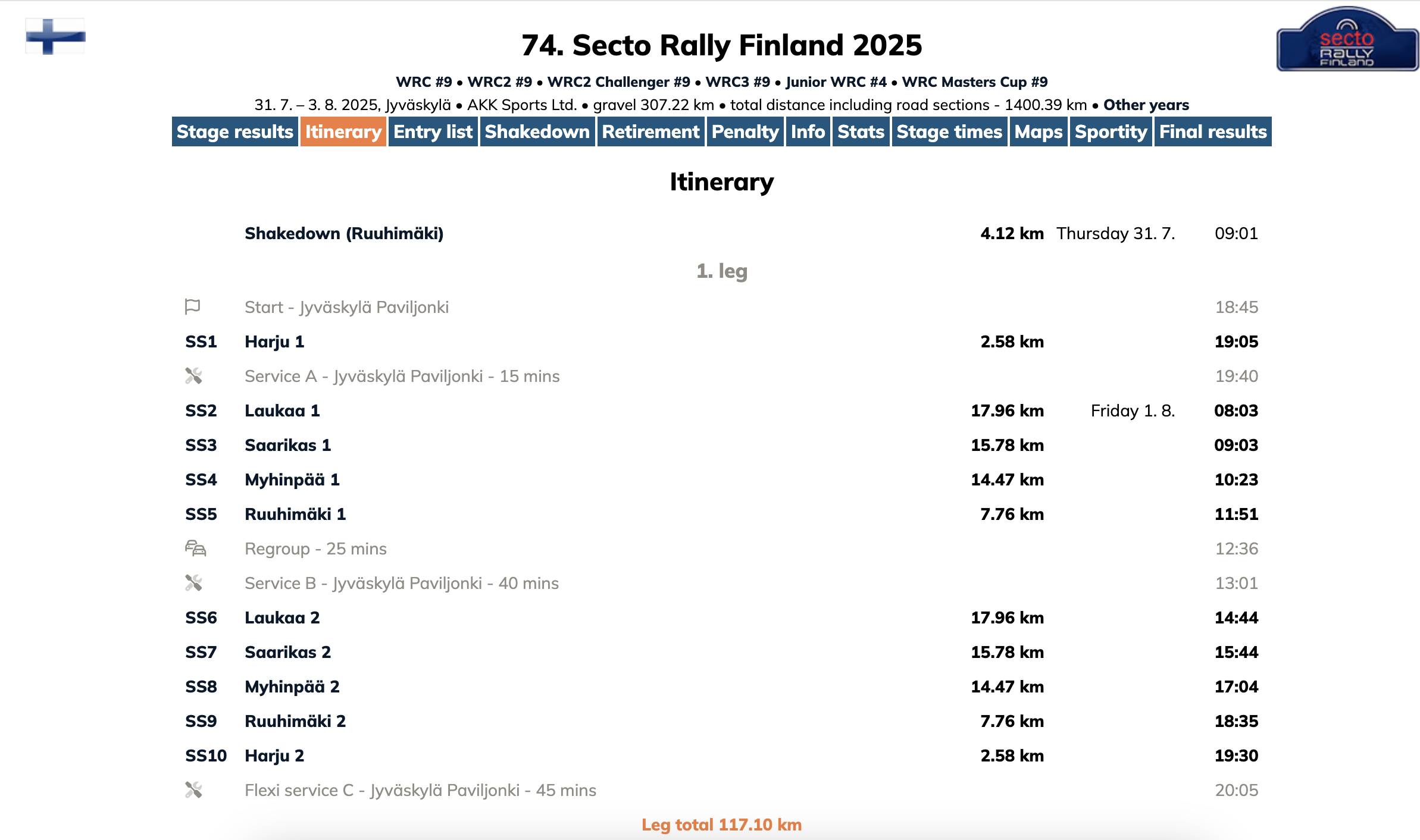Screen dimensions: 1420x840
Task: Open the SS1 Harju 1 stage link
Action: pos(274,341)
